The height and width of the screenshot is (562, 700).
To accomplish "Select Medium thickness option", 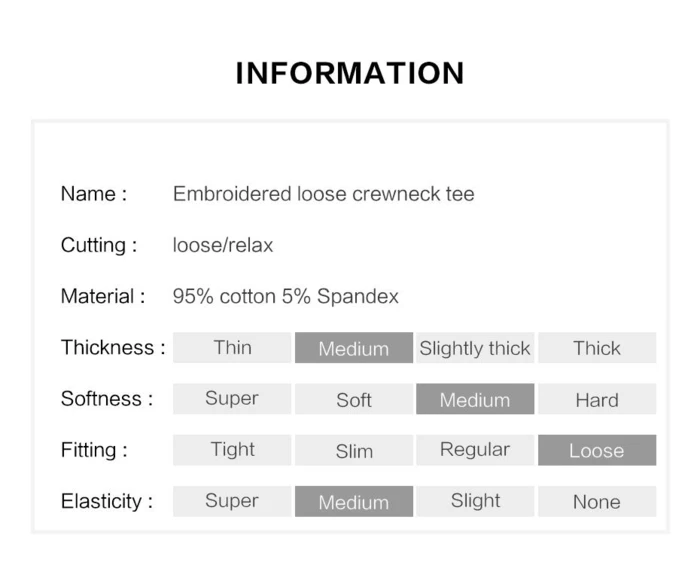I will pyautogui.click(x=354, y=347).
